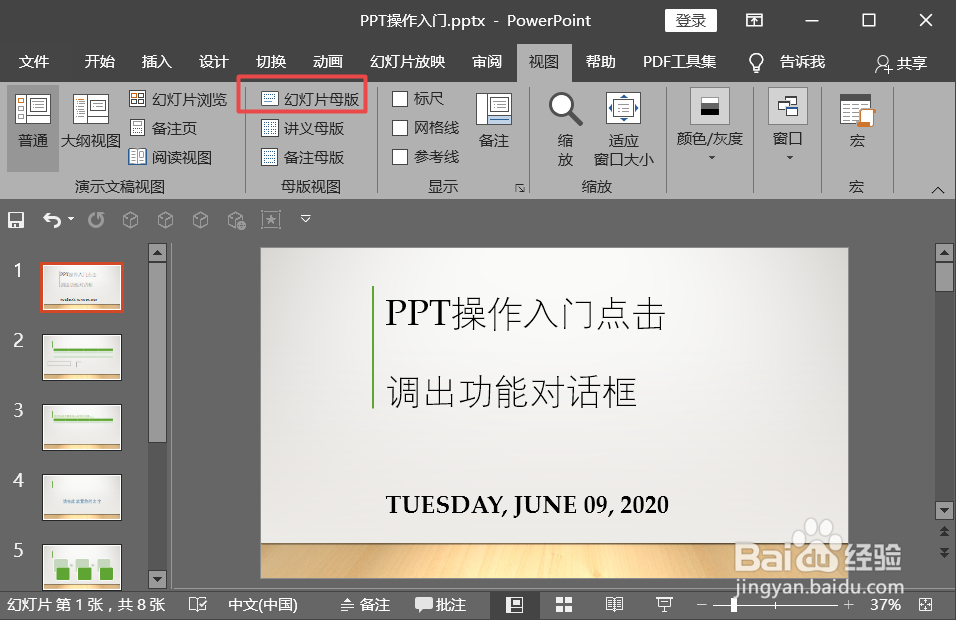Open the Review tab (审阅)

(x=487, y=62)
